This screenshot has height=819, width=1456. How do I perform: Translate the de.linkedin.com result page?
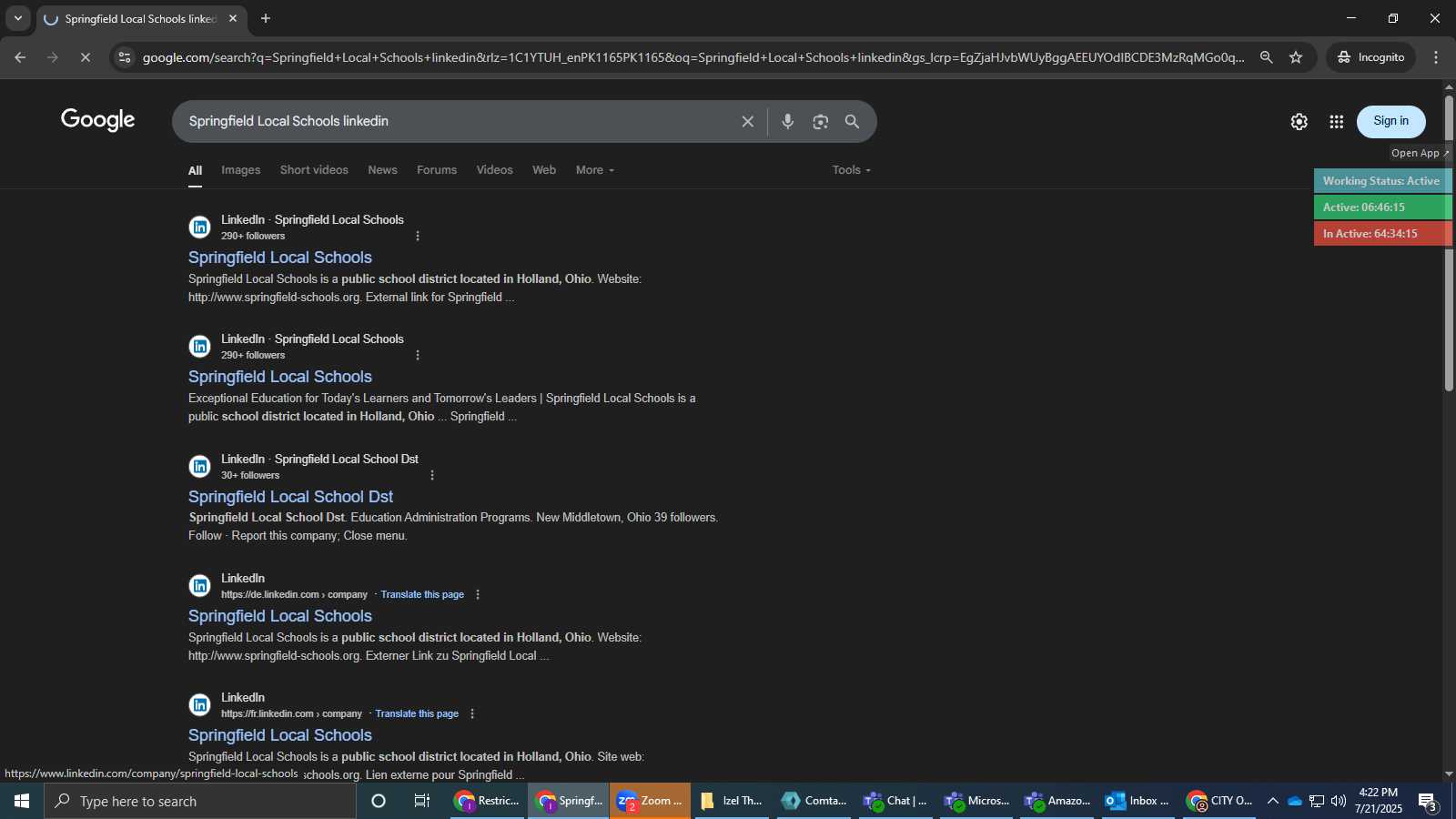(422, 594)
